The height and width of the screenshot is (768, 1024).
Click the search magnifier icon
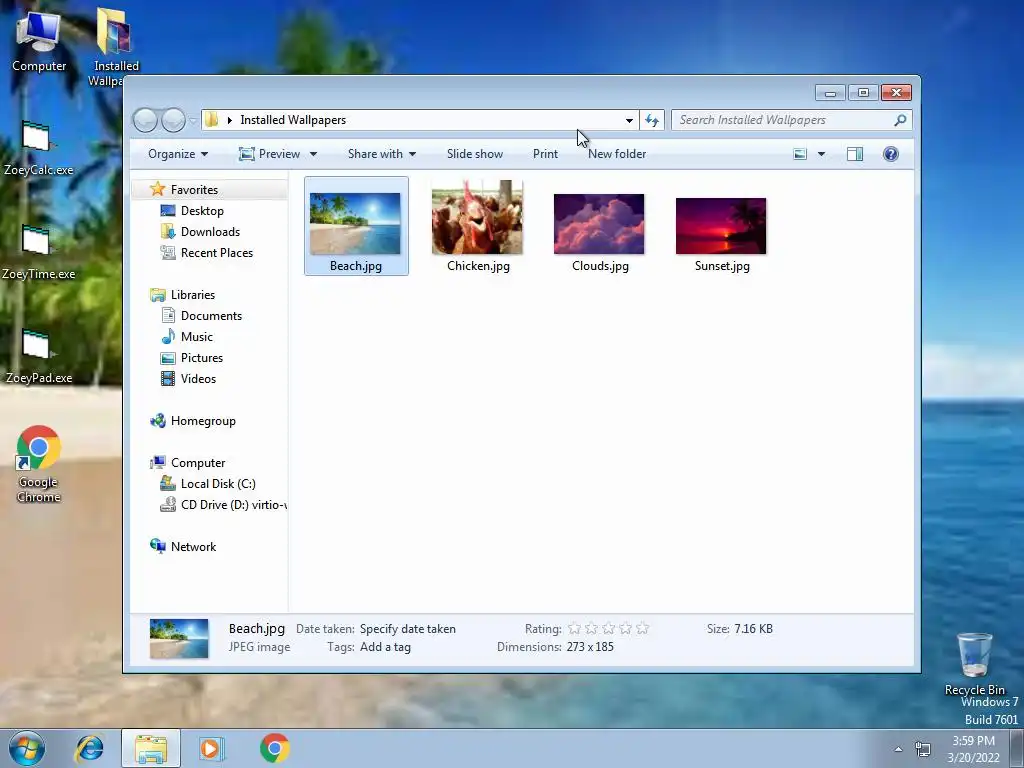pos(900,120)
